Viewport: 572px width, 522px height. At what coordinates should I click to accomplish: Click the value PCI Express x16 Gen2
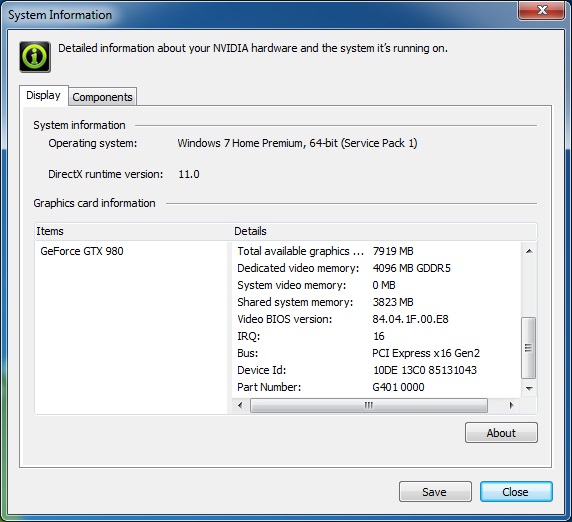click(x=426, y=353)
